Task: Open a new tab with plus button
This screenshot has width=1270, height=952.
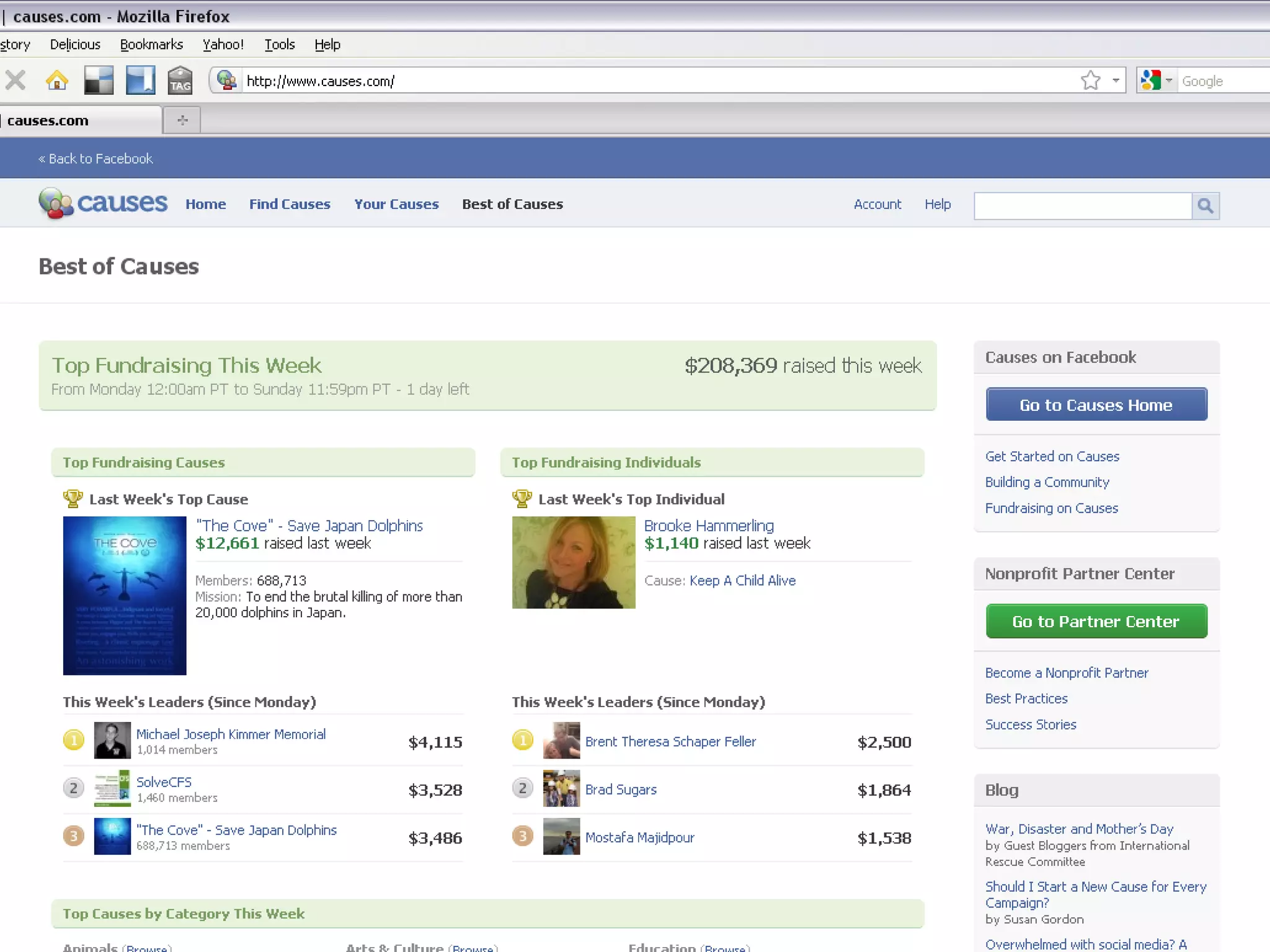Action: point(182,120)
